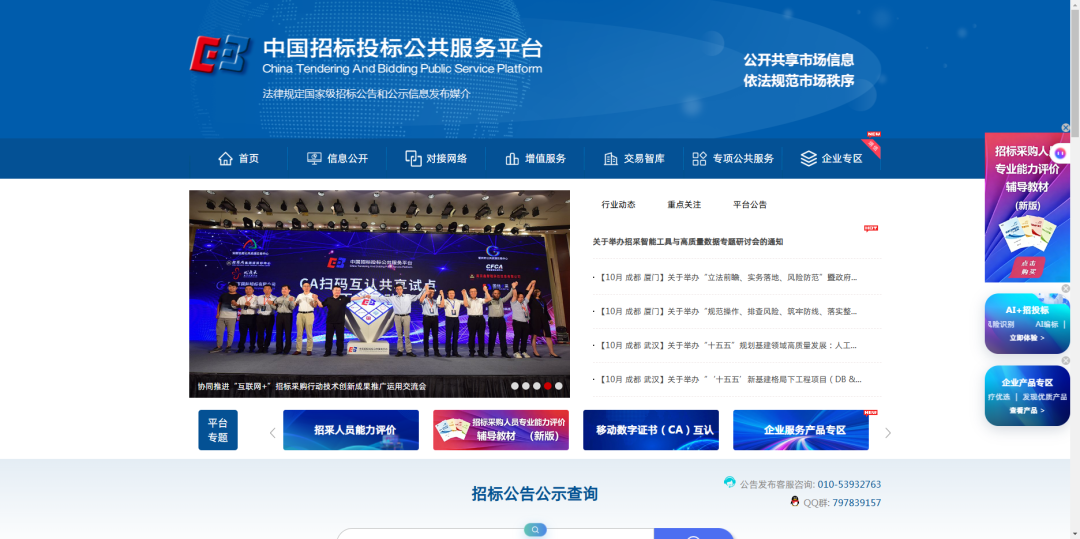Select the first carousel slide dot
Image resolution: width=1080 pixels, height=539 pixels.
coord(515,386)
